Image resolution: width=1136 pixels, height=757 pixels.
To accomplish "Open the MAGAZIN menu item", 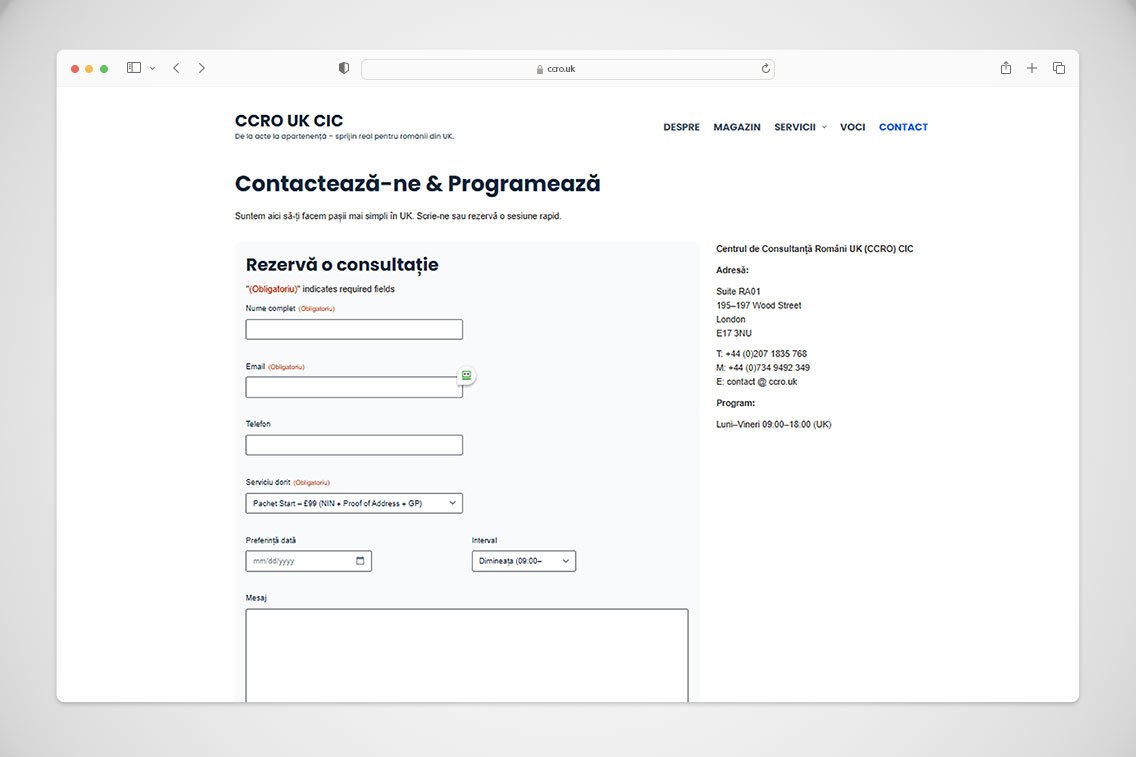I will point(737,127).
